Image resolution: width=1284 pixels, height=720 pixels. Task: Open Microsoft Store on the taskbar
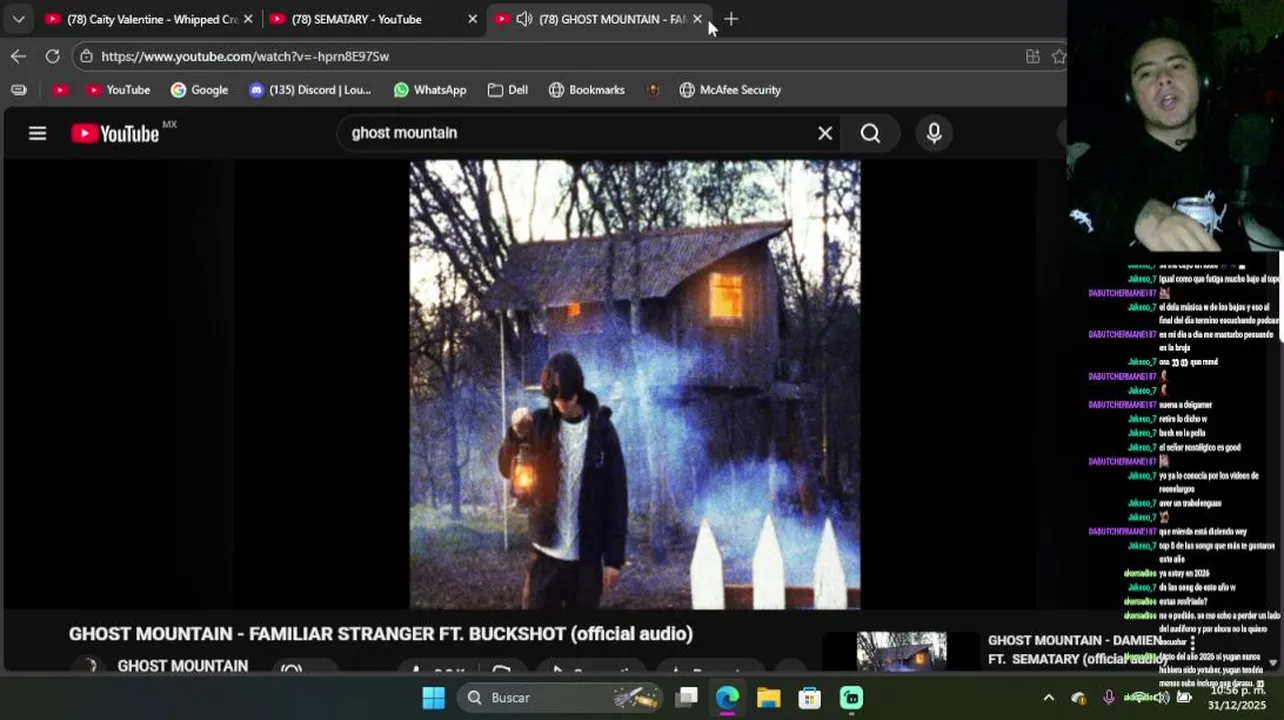click(x=809, y=697)
